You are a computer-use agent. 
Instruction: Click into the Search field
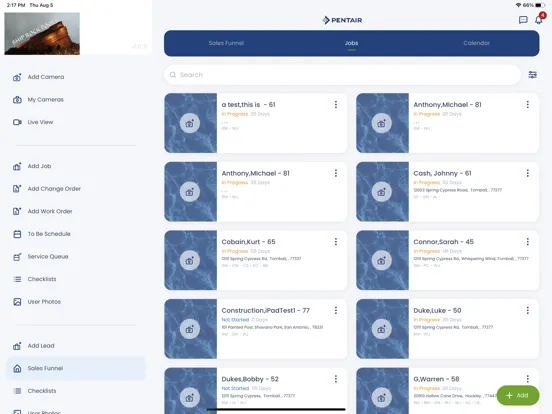pos(342,75)
